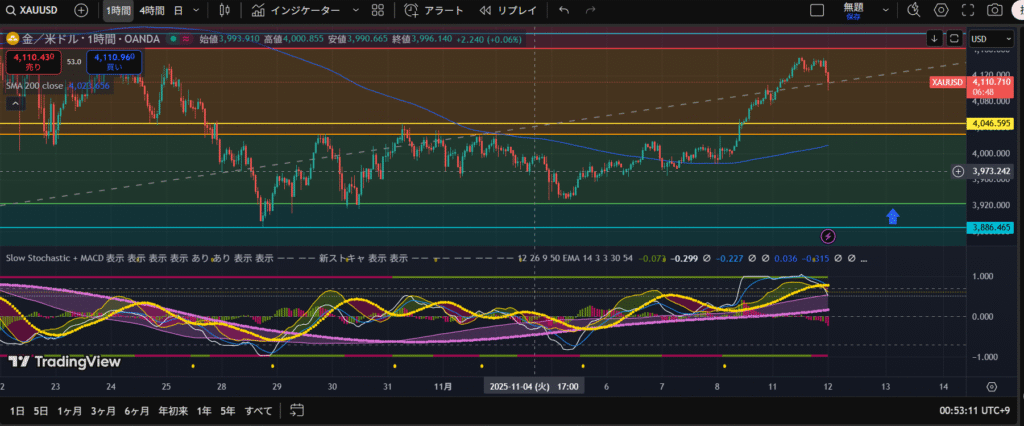Image resolution: width=1024 pixels, height=426 pixels.
Task: Open the indicator templates grid icon
Action: [x=377, y=11]
